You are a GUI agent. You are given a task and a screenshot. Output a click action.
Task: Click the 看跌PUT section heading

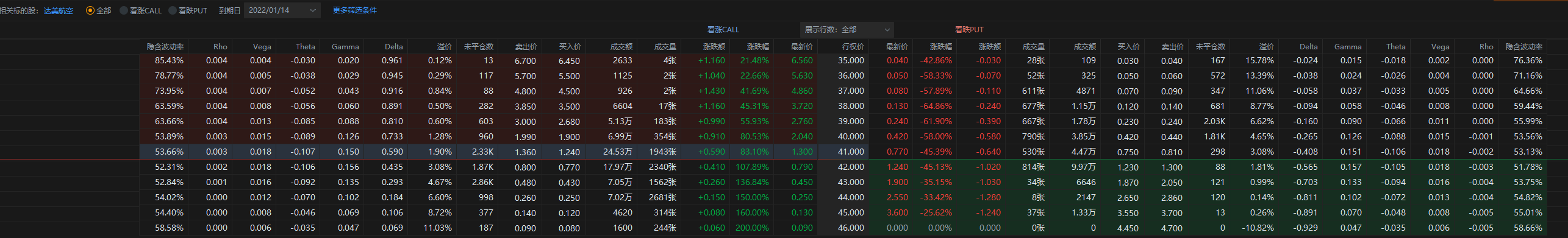pyautogui.click(x=969, y=29)
